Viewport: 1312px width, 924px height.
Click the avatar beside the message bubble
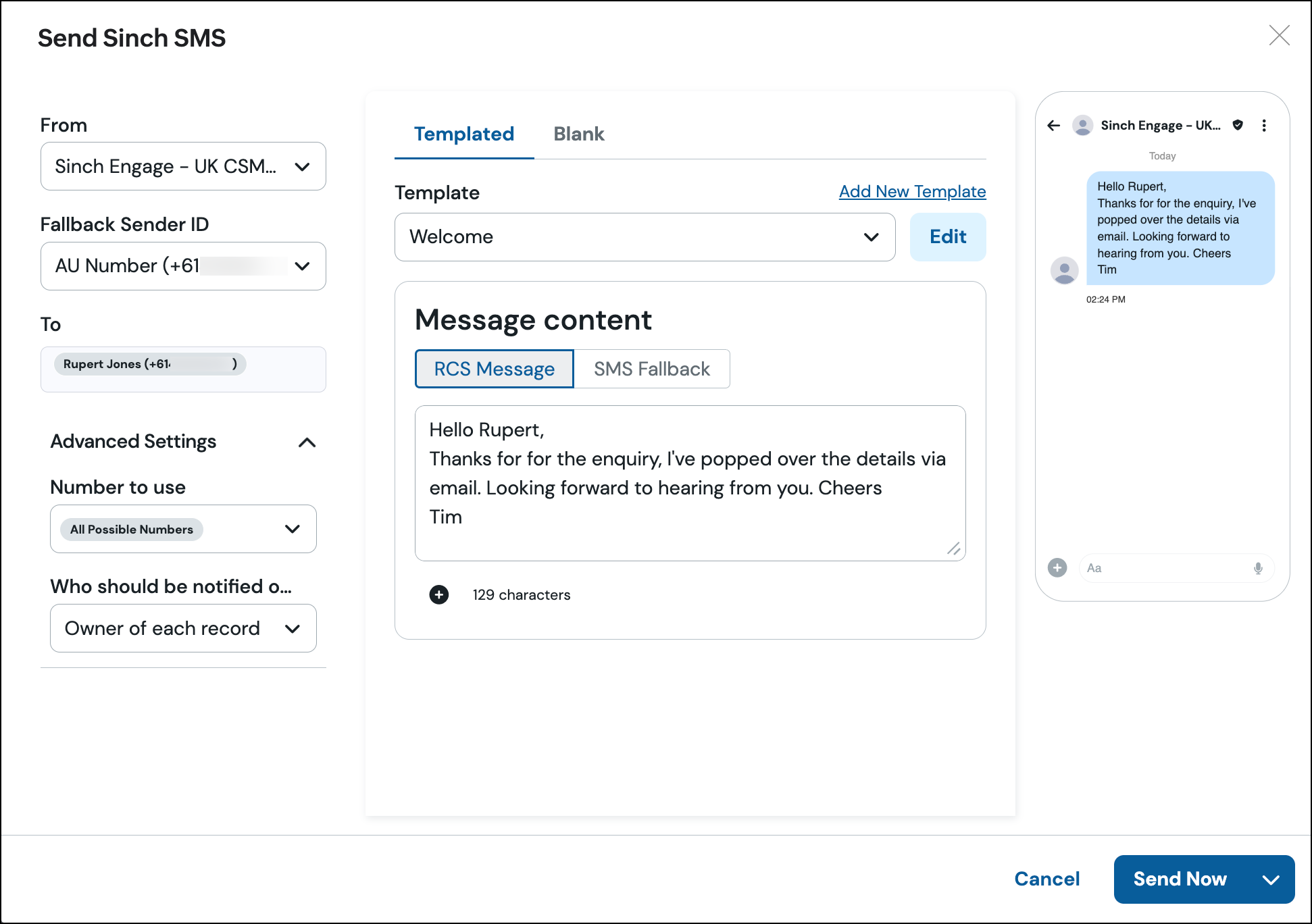[x=1065, y=270]
